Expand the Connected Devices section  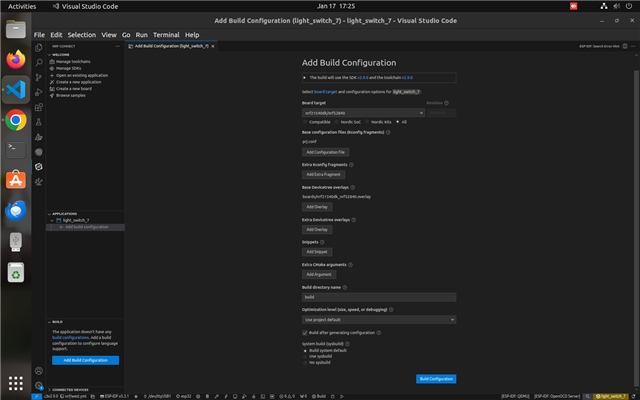point(49,390)
